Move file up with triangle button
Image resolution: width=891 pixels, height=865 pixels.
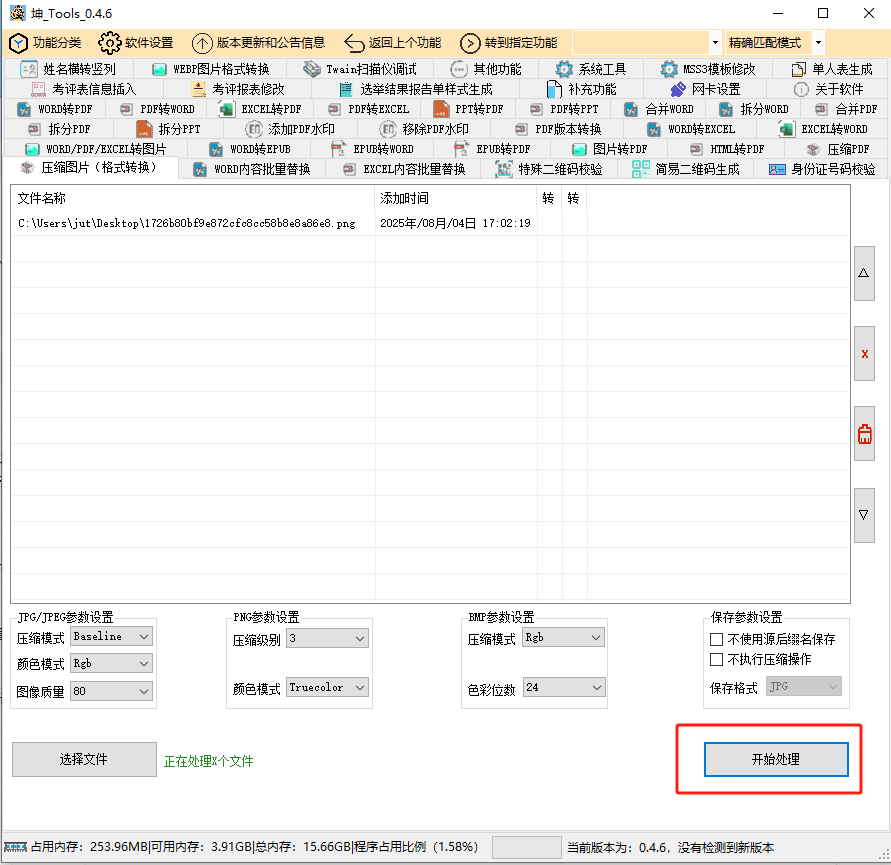864,272
